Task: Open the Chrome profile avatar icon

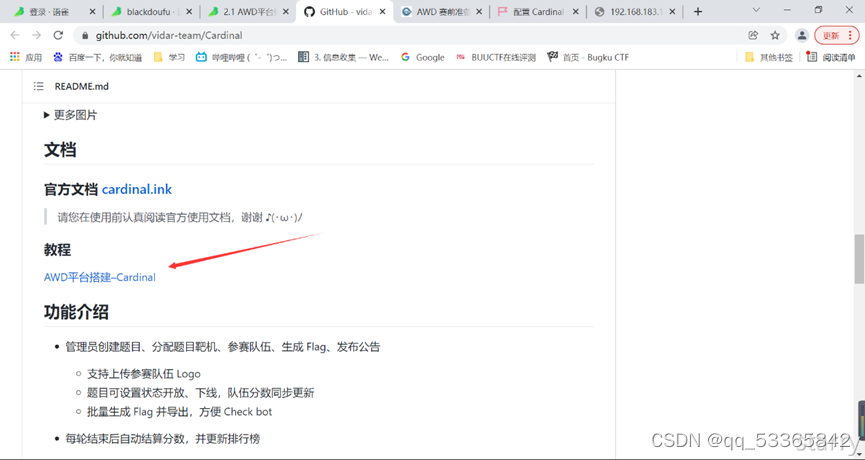Action: 802,35
